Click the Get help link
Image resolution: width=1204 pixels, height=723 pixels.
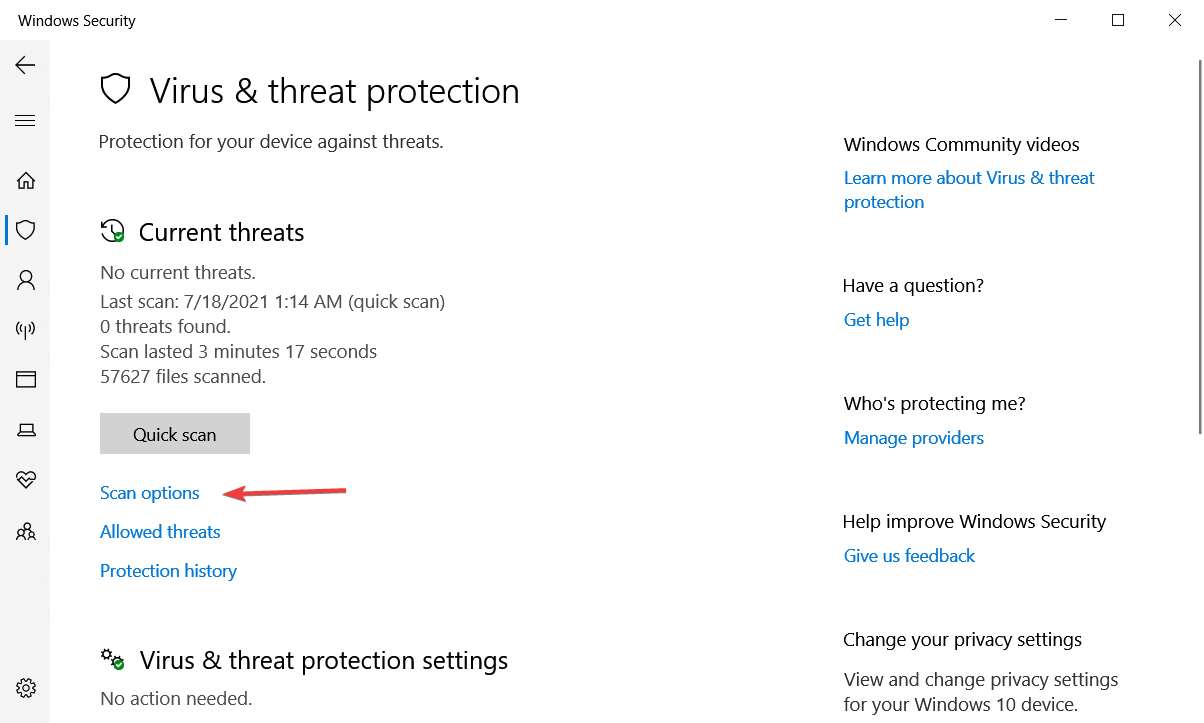876,320
